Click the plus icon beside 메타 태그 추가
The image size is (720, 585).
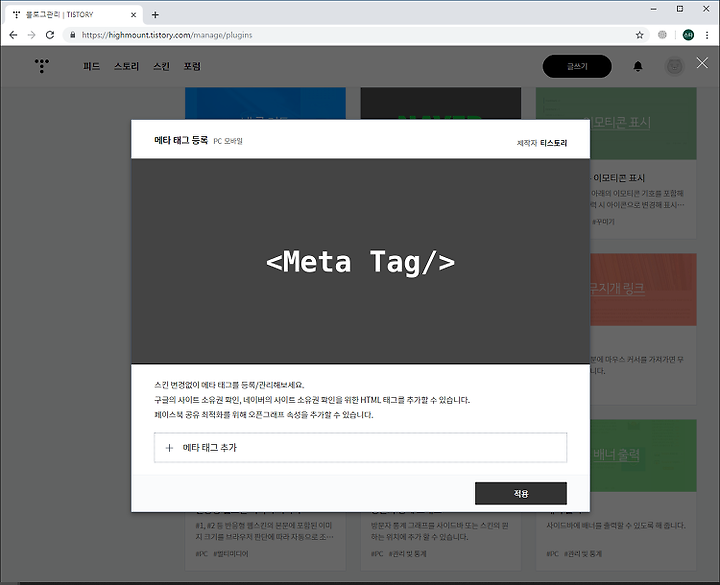click(169, 448)
